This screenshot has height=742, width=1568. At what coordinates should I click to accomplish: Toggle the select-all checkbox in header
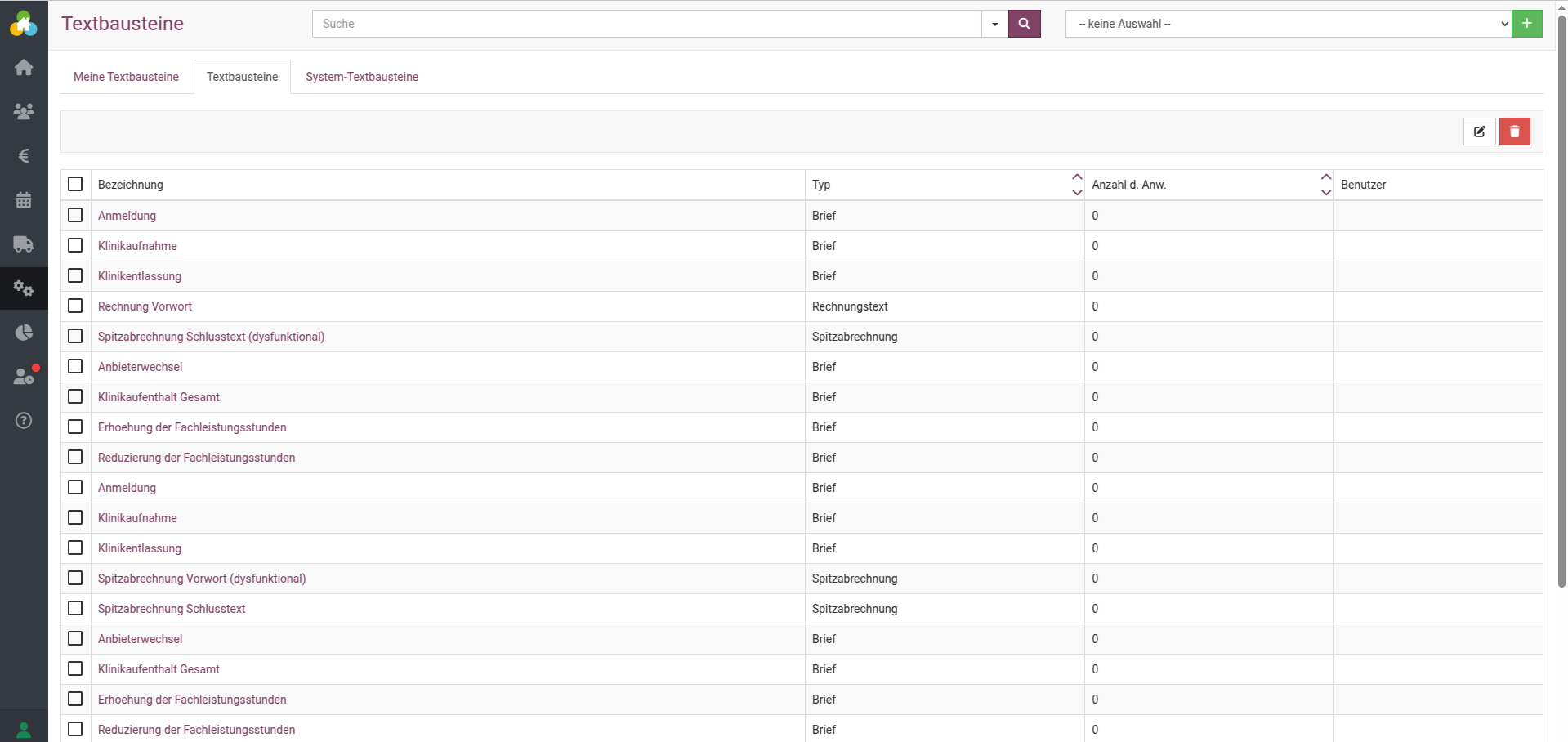pos(75,184)
